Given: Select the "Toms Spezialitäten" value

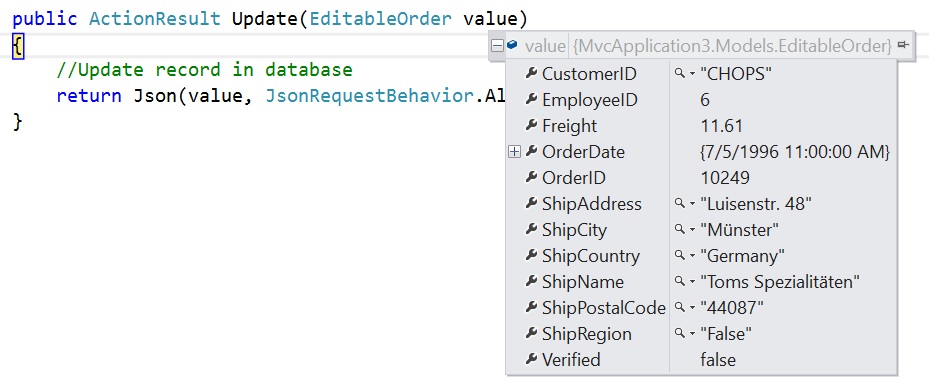Looking at the screenshot, I should 780,283.
